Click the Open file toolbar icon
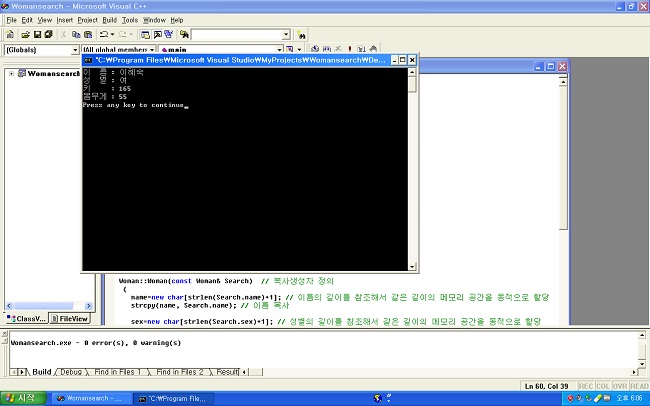 coord(23,34)
